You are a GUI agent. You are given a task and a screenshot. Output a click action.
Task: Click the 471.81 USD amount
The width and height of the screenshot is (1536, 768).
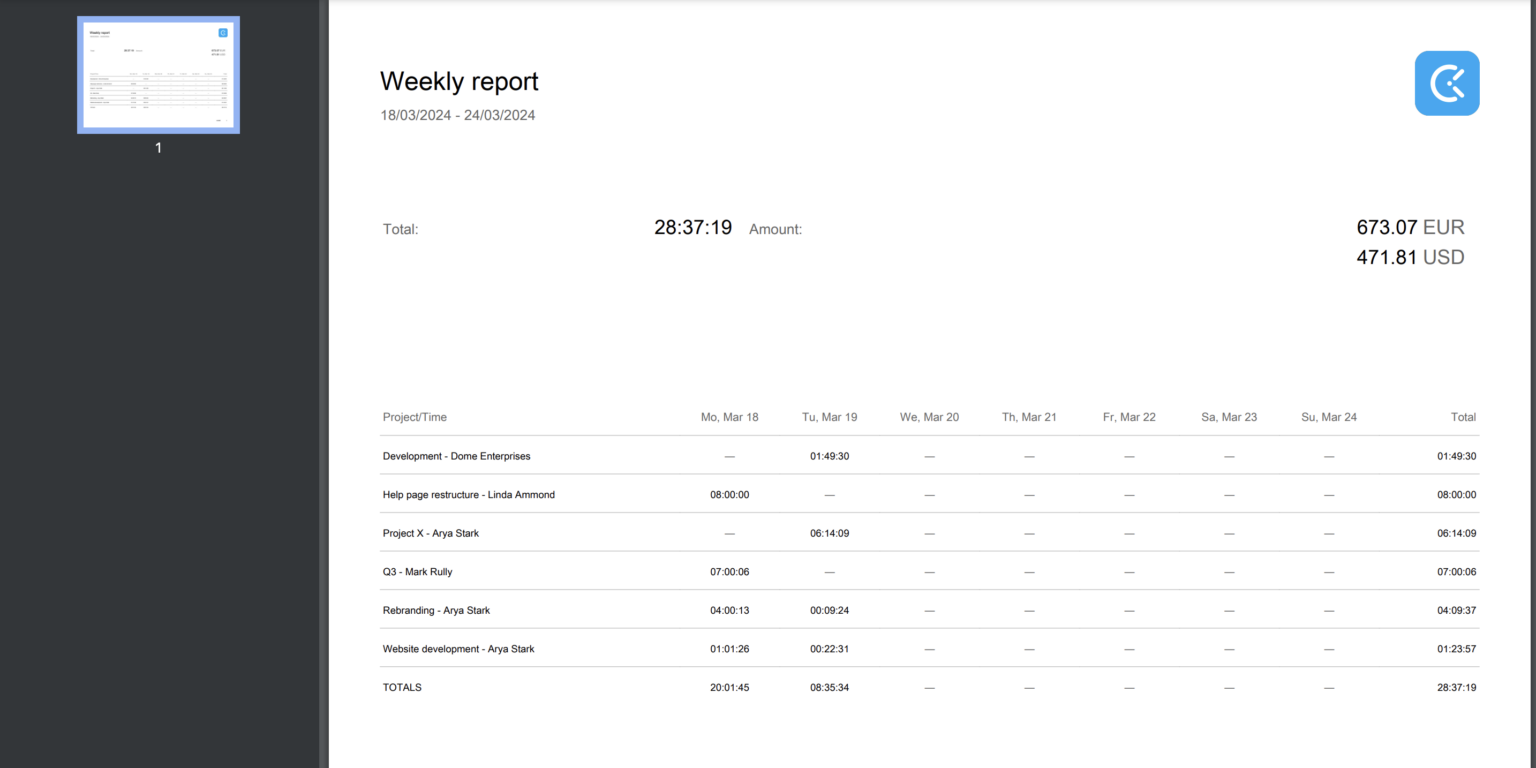click(x=1409, y=257)
